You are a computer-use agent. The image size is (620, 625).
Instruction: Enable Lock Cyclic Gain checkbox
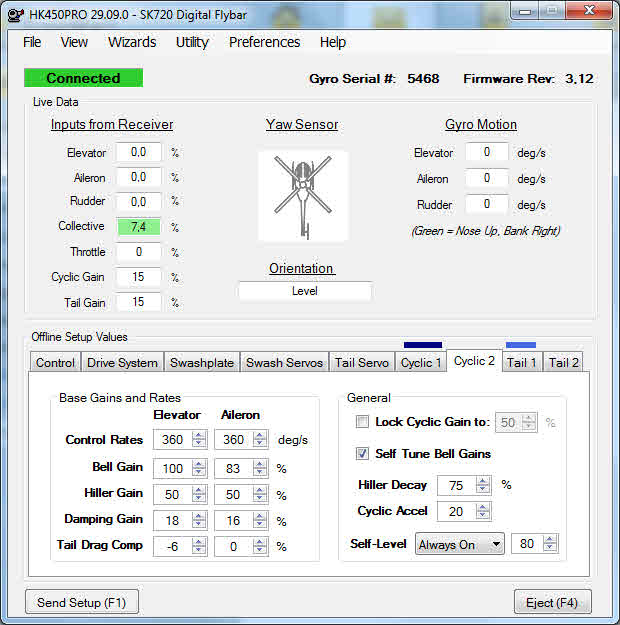[x=362, y=421]
